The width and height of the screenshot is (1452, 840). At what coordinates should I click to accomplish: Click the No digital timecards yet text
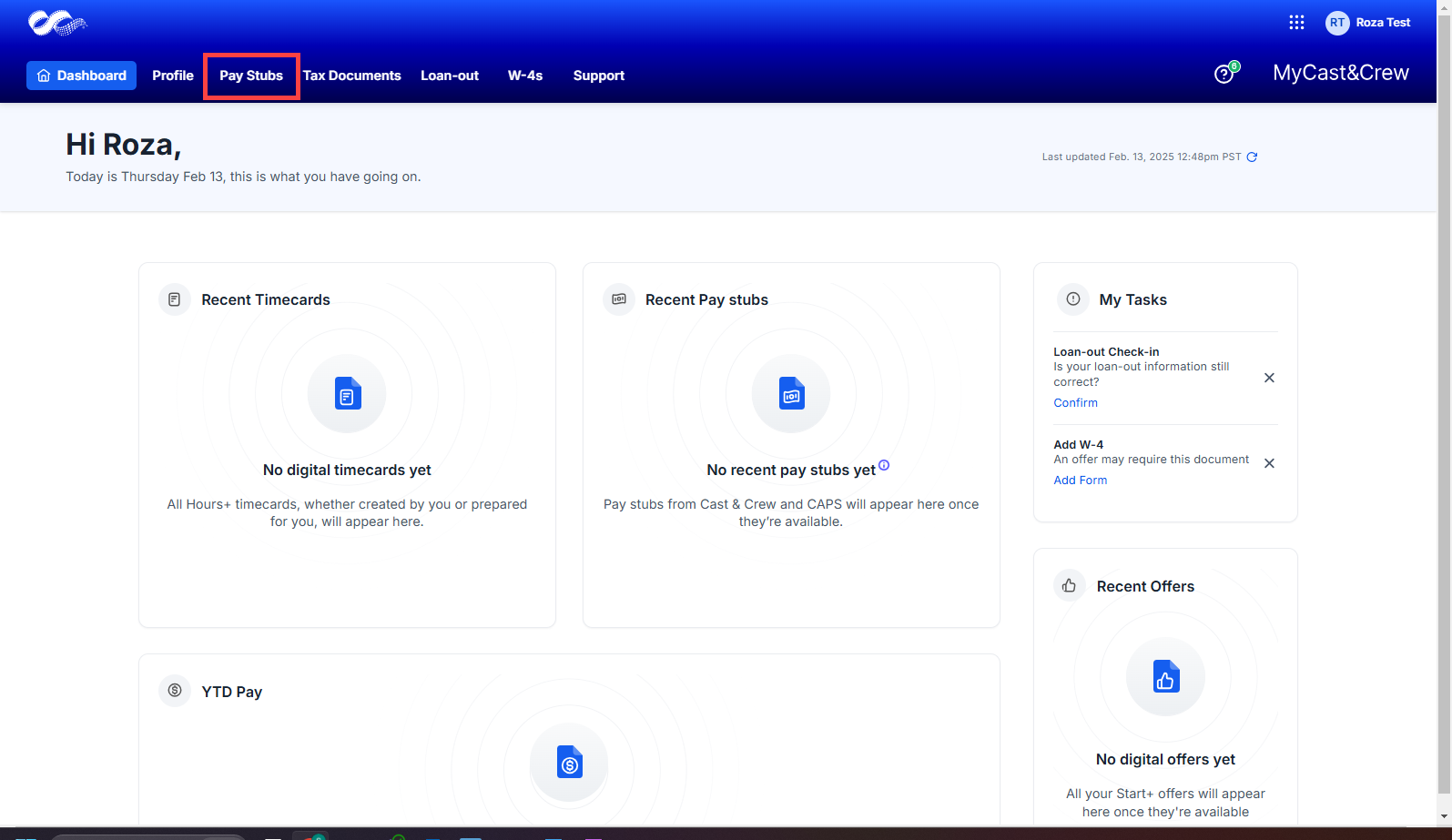(347, 471)
